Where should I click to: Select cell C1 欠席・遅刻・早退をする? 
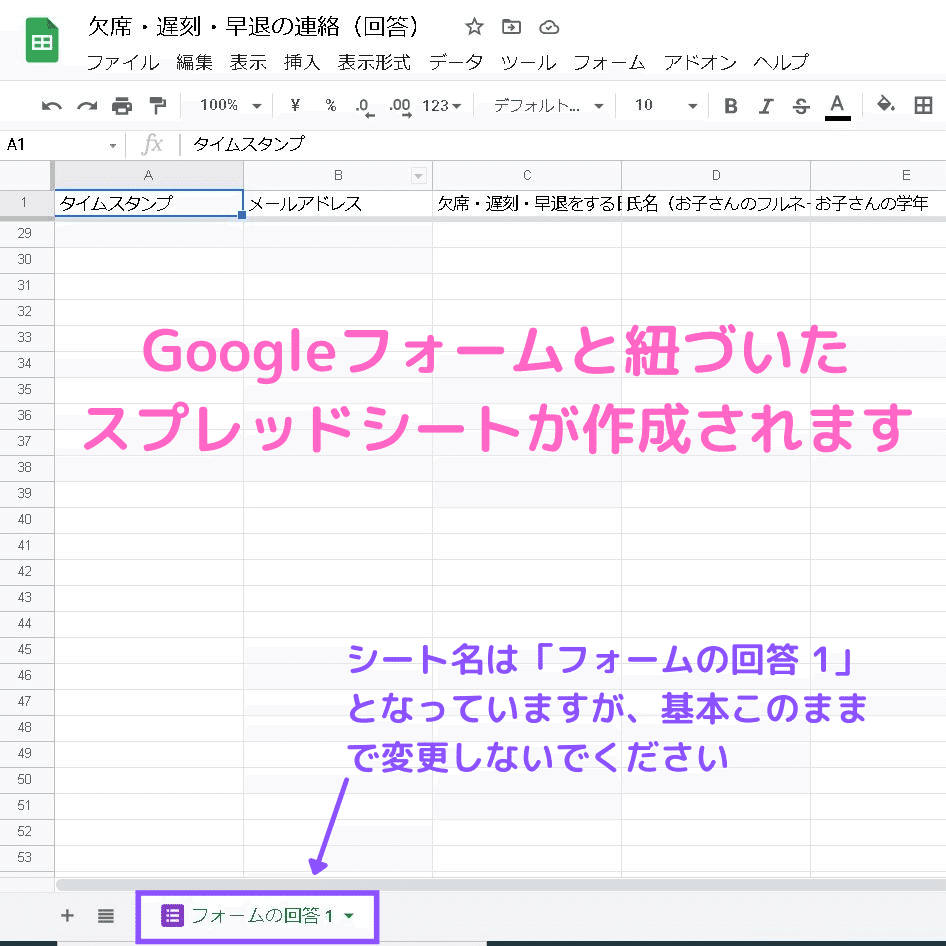527,203
